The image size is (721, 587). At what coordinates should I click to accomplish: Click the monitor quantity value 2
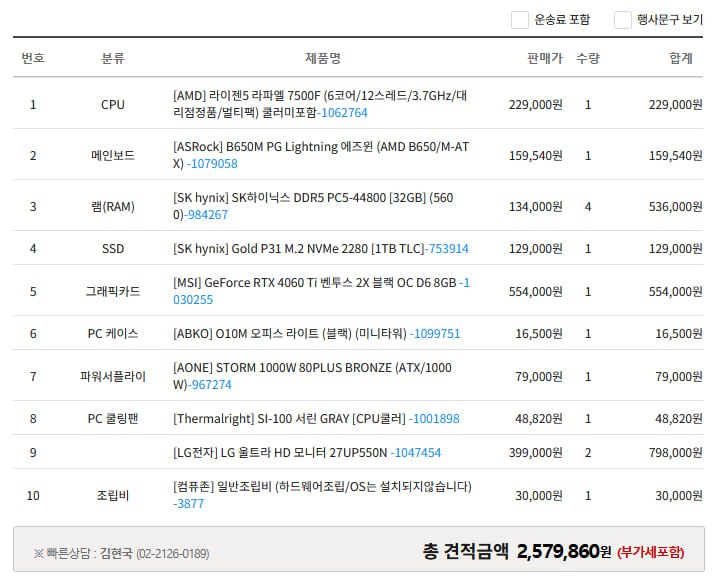point(588,453)
